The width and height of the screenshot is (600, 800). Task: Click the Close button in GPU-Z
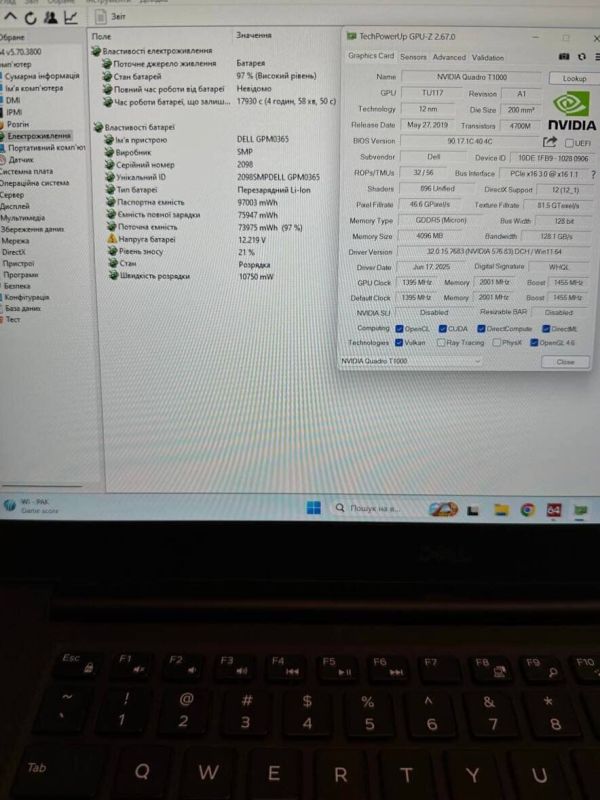[565, 361]
